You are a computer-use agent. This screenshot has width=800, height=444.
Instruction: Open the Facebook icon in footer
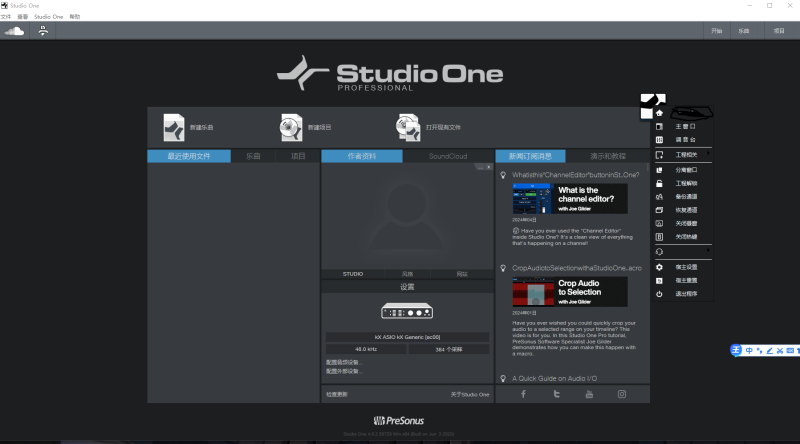point(523,394)
